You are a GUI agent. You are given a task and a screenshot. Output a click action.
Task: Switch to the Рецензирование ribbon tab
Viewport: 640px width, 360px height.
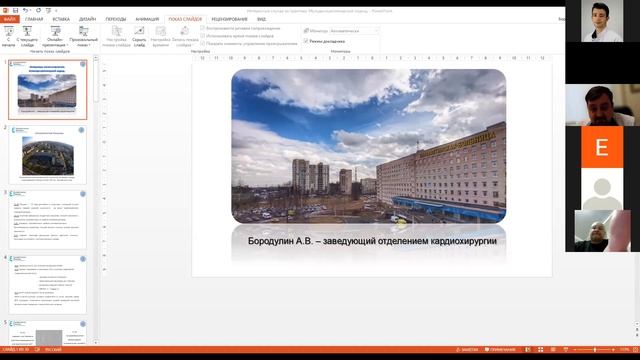coord(229,19)
